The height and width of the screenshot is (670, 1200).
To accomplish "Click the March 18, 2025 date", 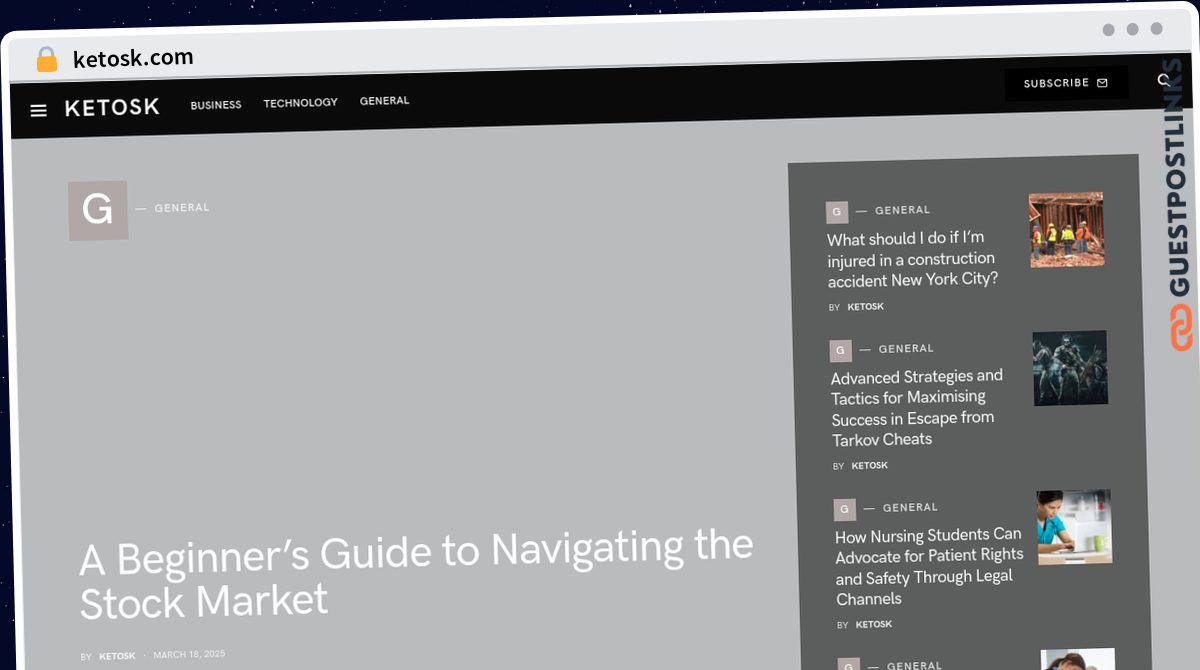I will [x=189, y=654].
